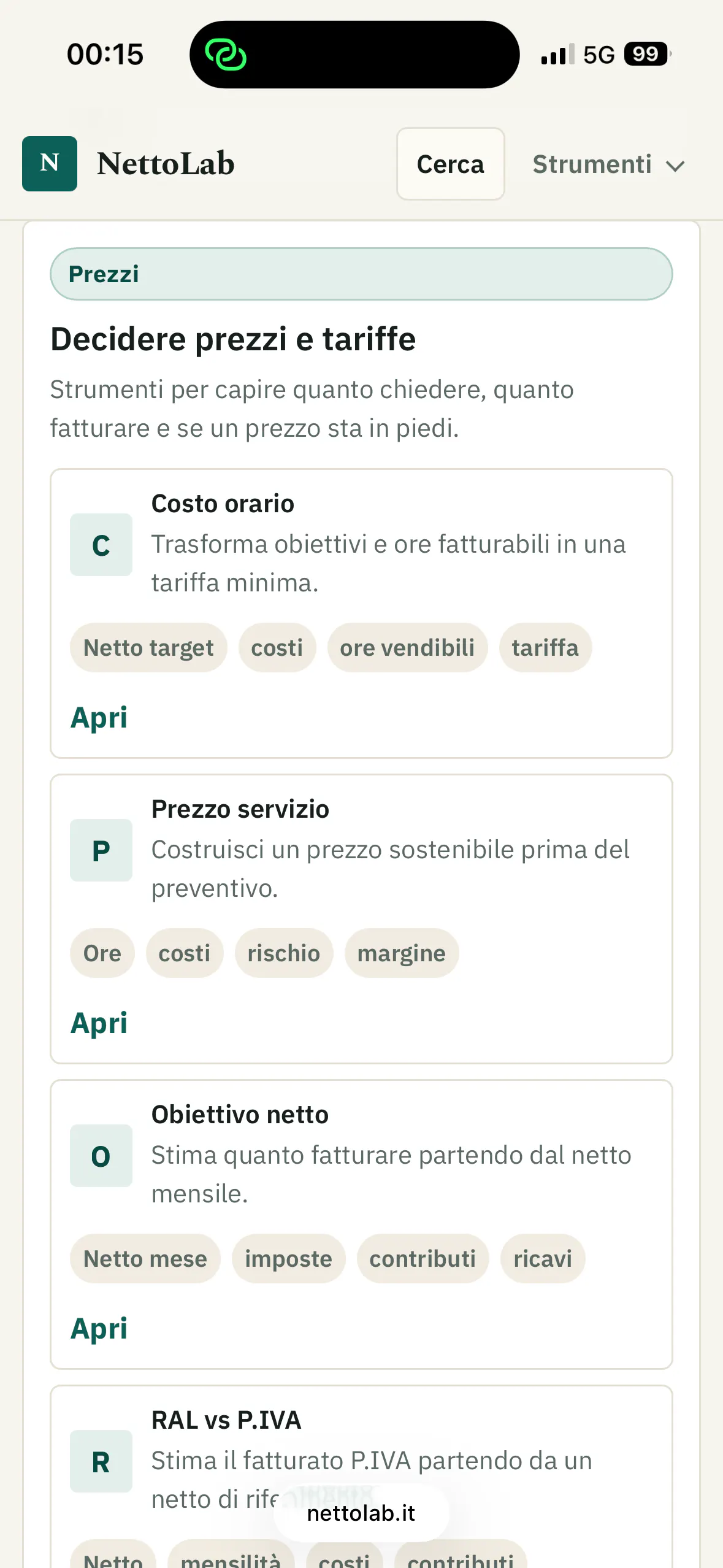
Task: Tap the battery indicator in status bar
Action: [x=648, y=54]
